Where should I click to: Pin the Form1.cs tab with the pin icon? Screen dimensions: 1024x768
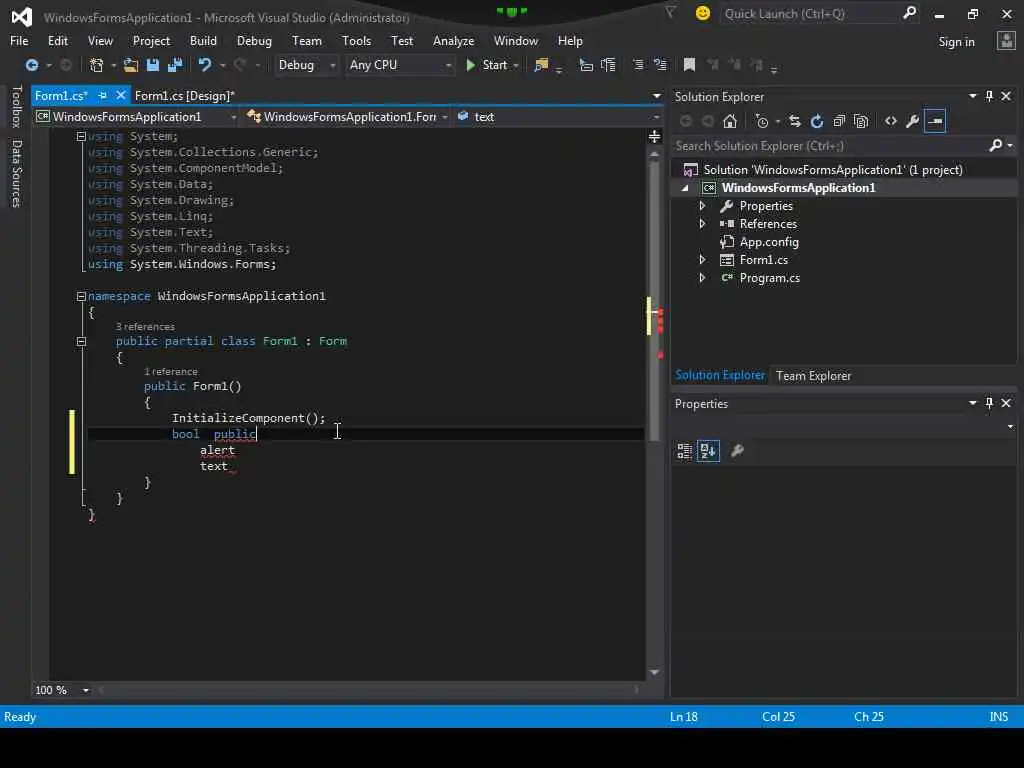coord(103,95)
